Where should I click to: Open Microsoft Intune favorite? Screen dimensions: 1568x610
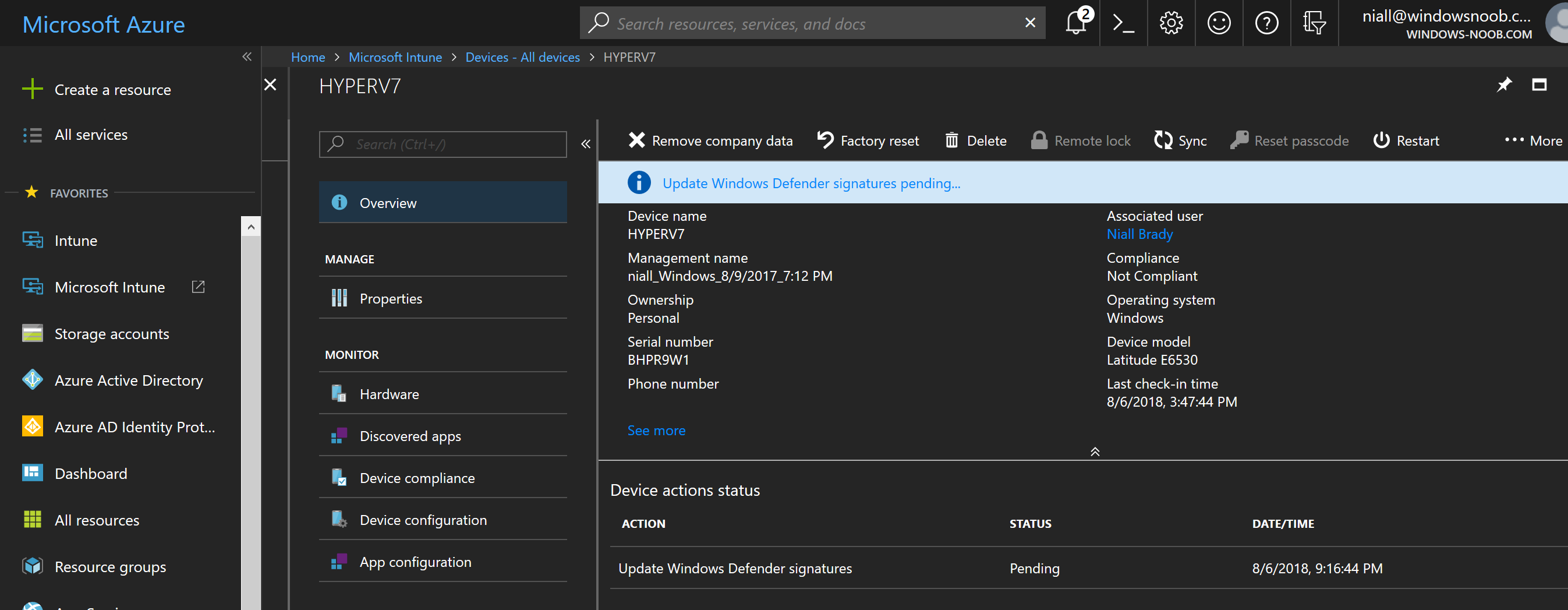(x=93, y=287)
